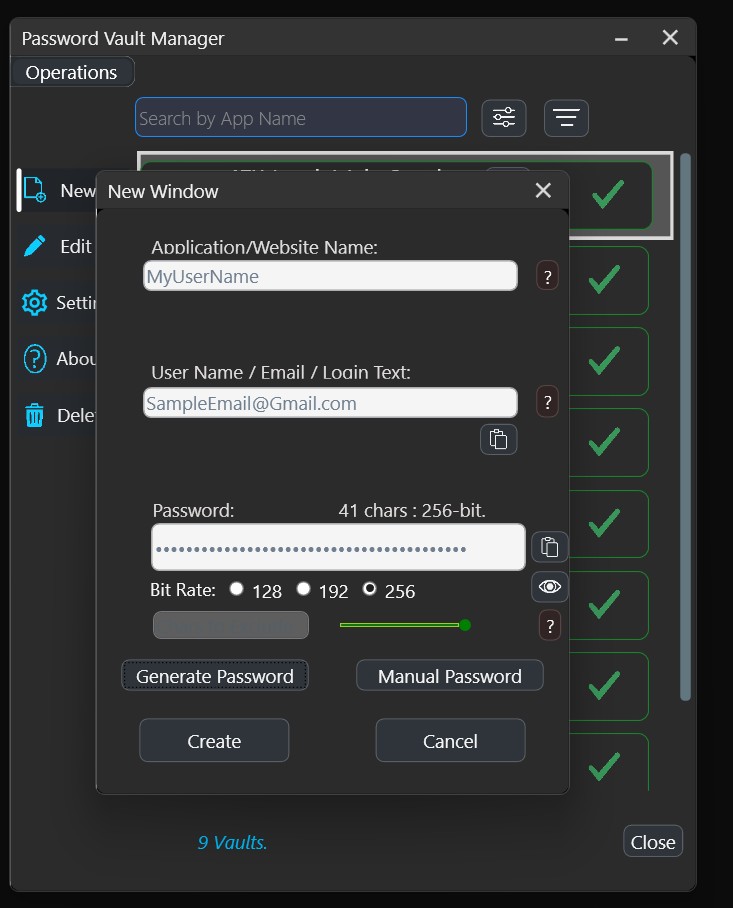Click the Generate Password button
733x908 pixels.
coord(215,676)
